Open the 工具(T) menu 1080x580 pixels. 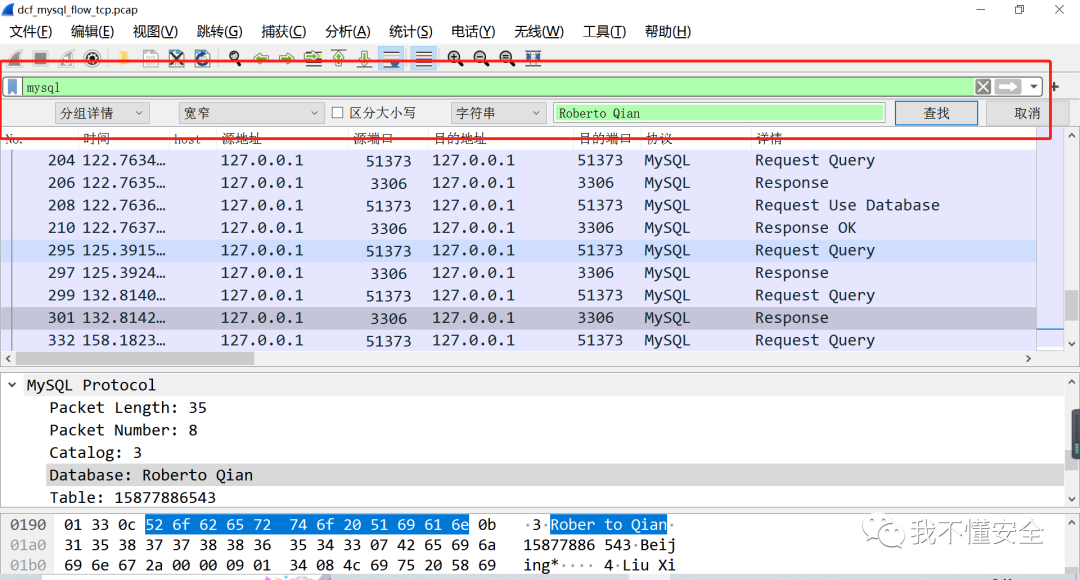[x=604, y=31]
